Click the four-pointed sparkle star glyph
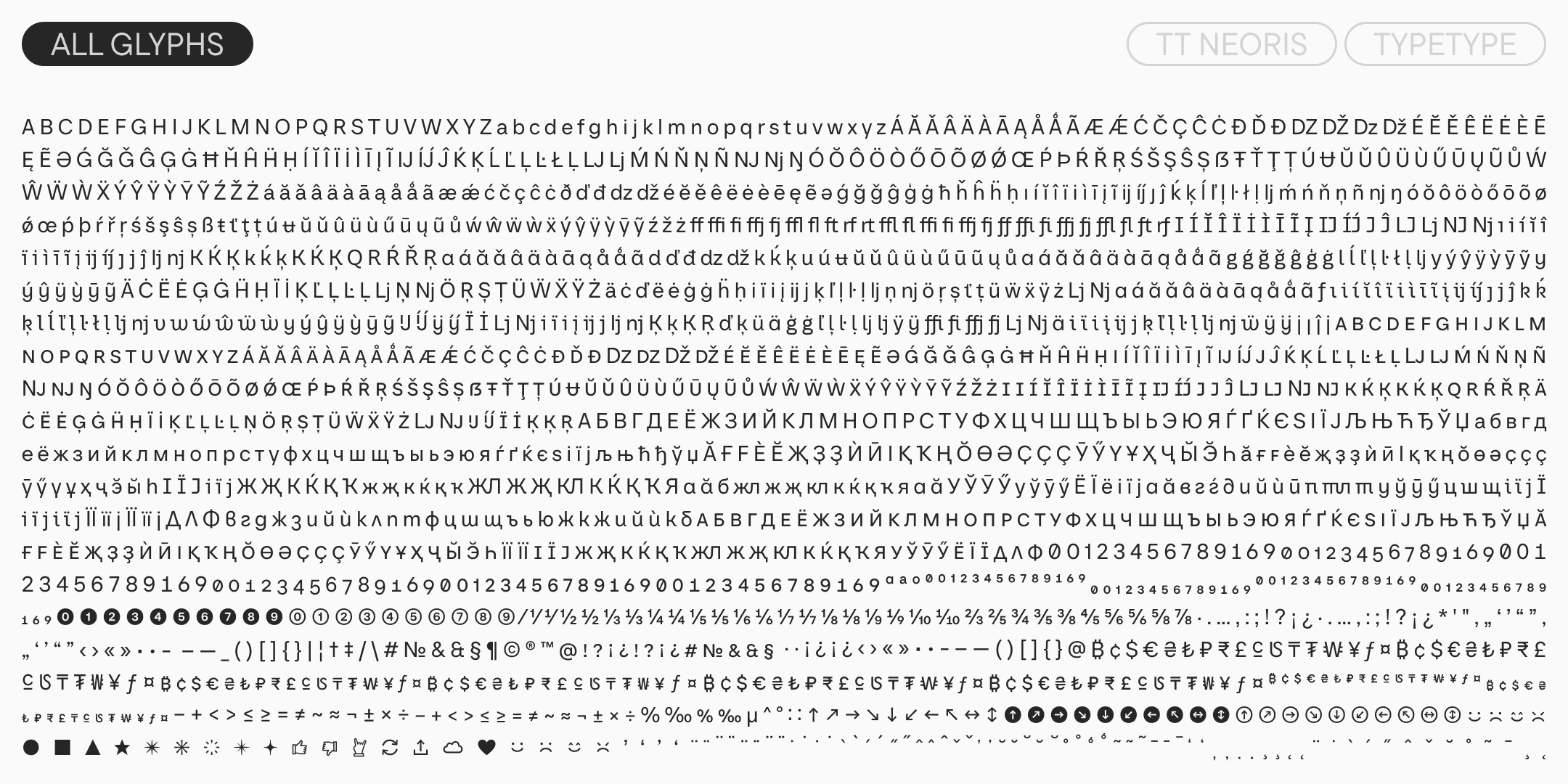This screenshot has height=784, width=1568. (271, 747)
